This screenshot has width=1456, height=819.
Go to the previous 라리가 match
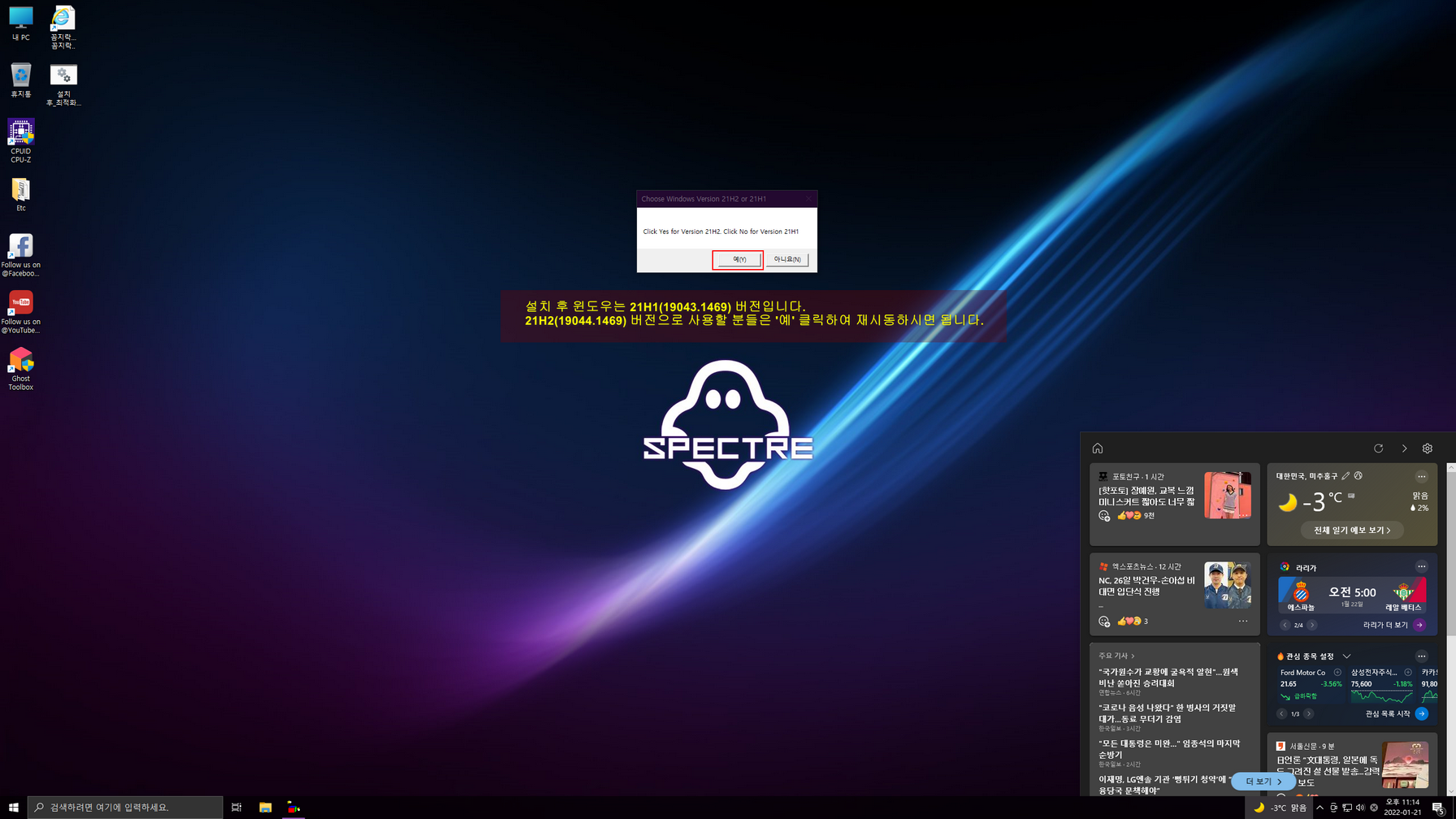tap(1285, 625)
